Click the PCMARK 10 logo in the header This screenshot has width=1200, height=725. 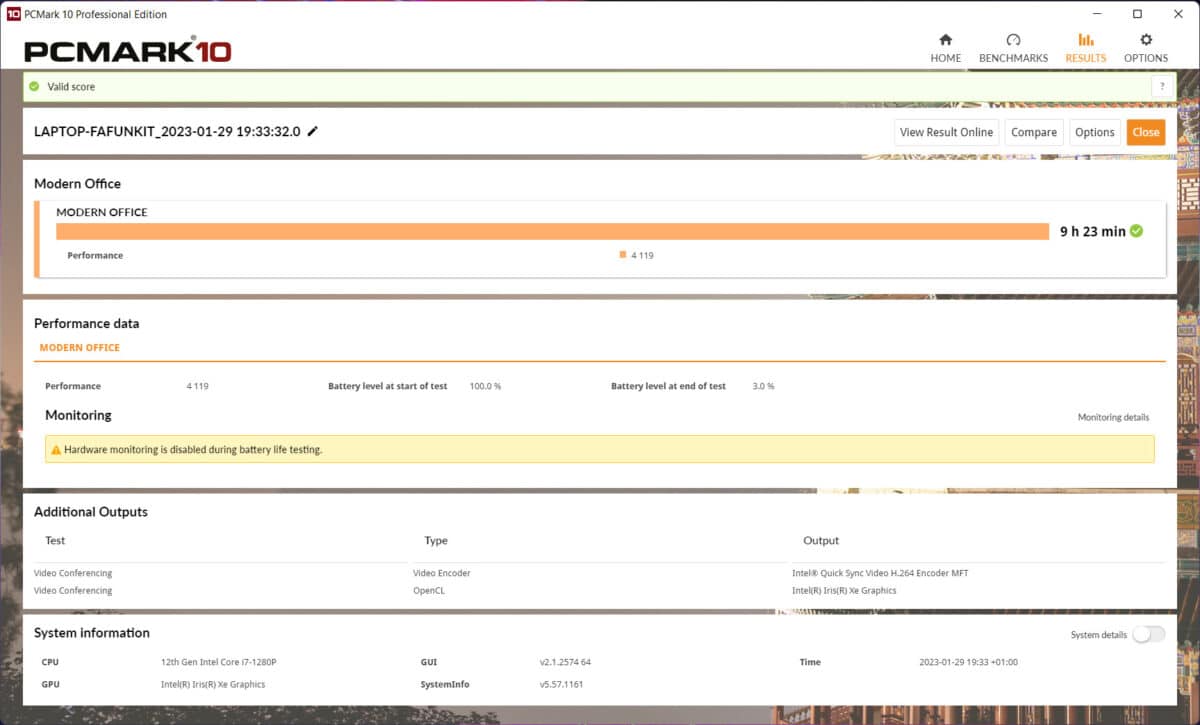tap(128, 51)
